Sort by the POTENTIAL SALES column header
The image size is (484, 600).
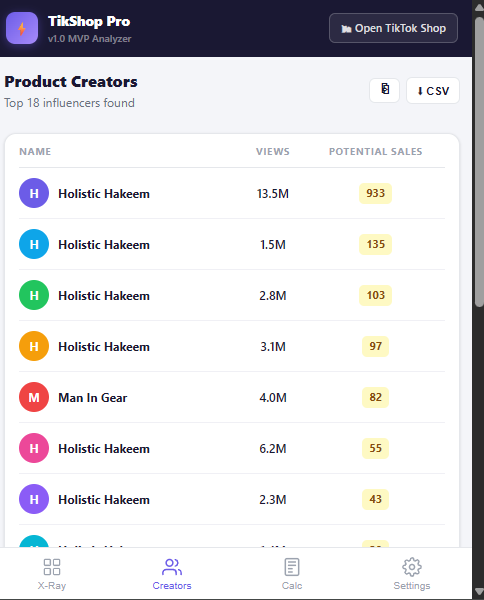pos(376,152)
